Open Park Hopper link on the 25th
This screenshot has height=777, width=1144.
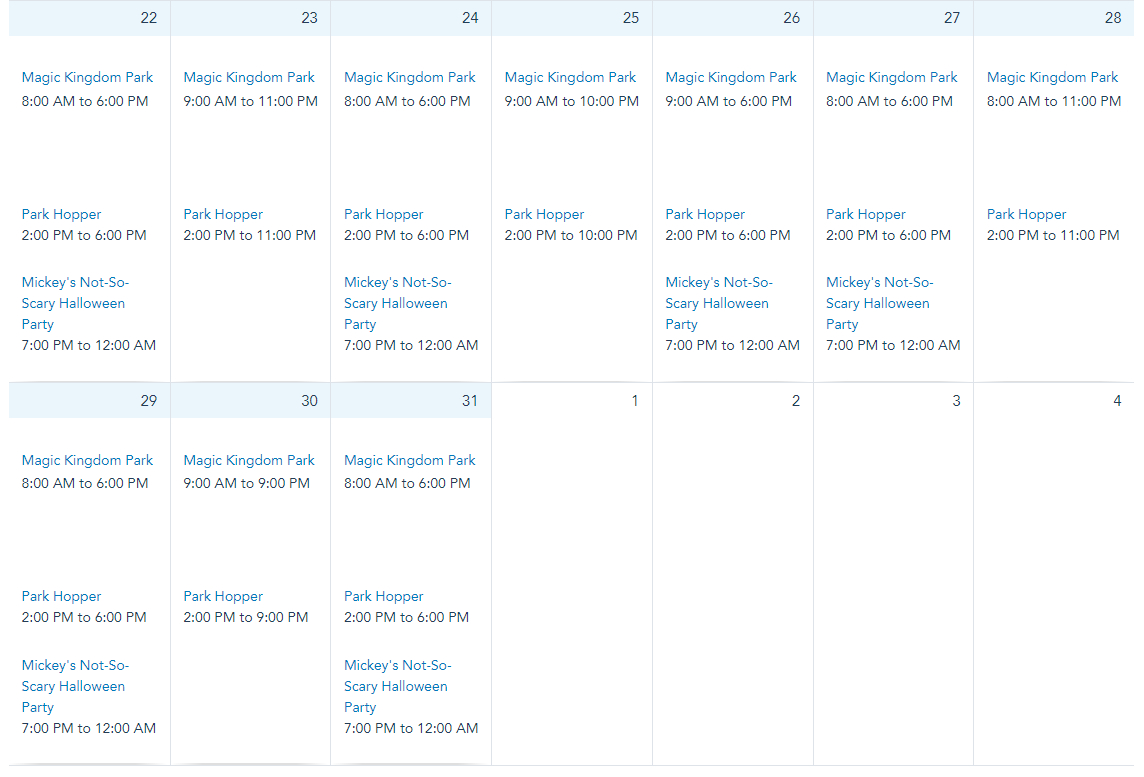coord(544,214)
